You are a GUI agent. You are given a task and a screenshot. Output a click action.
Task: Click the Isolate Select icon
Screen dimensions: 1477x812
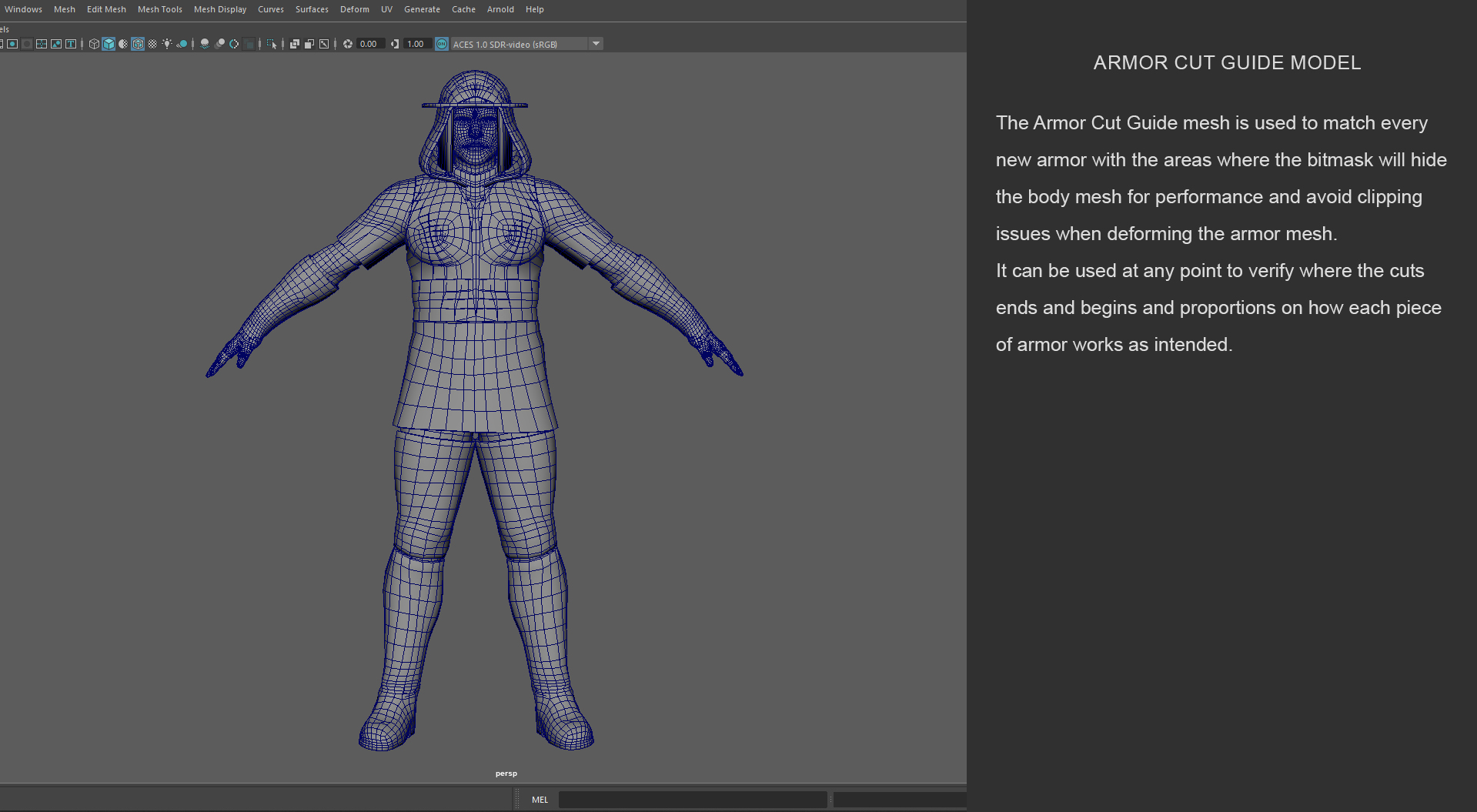tap(272, 44)
